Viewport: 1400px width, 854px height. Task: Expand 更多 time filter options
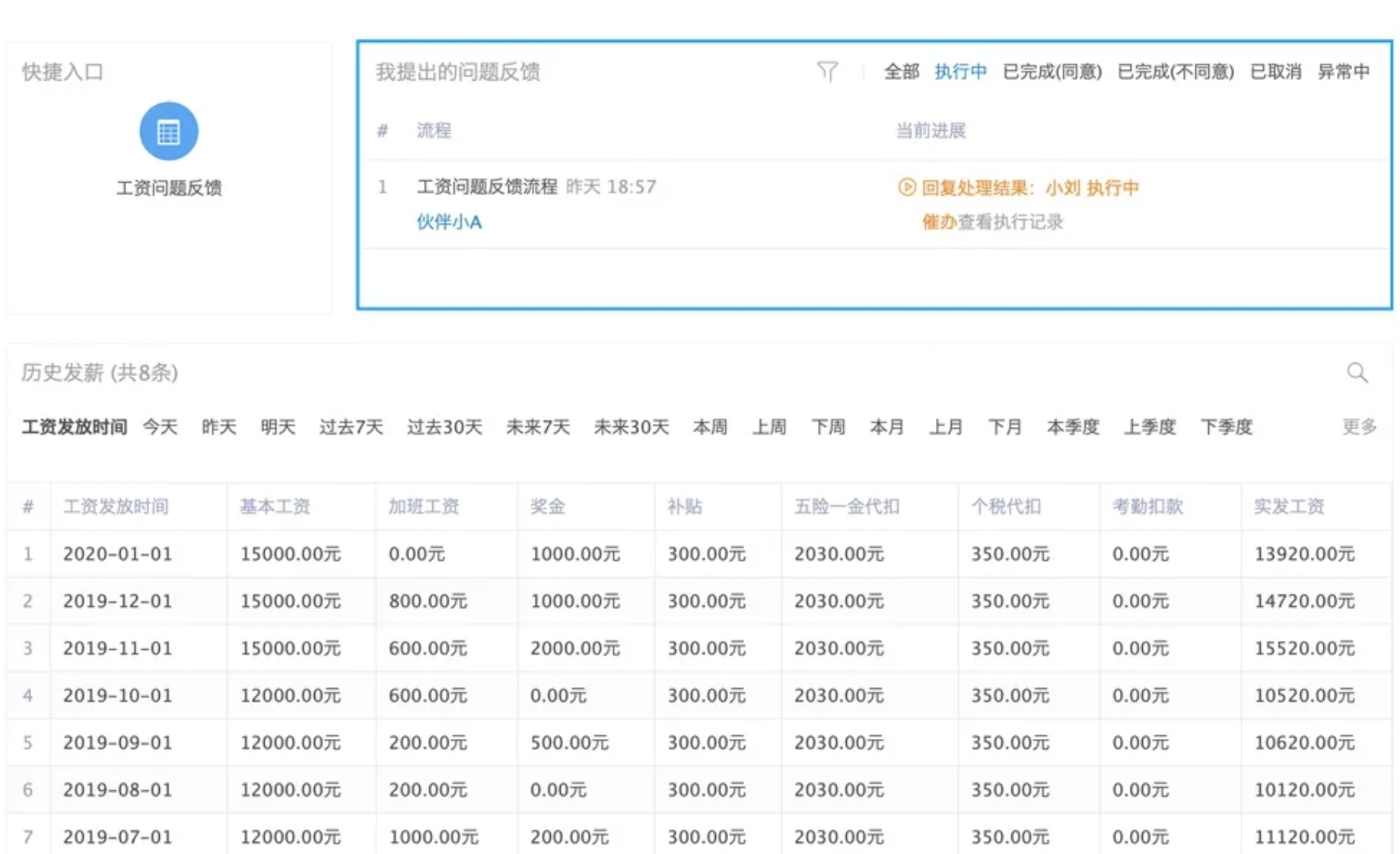click(x=1359, y=427)
